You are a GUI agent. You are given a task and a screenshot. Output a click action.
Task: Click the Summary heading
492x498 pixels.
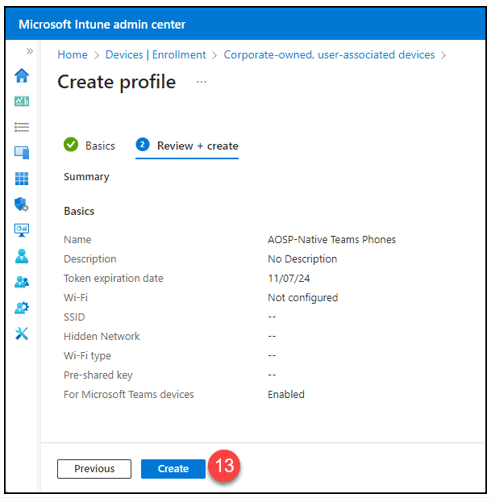click(x=86, y=177)
